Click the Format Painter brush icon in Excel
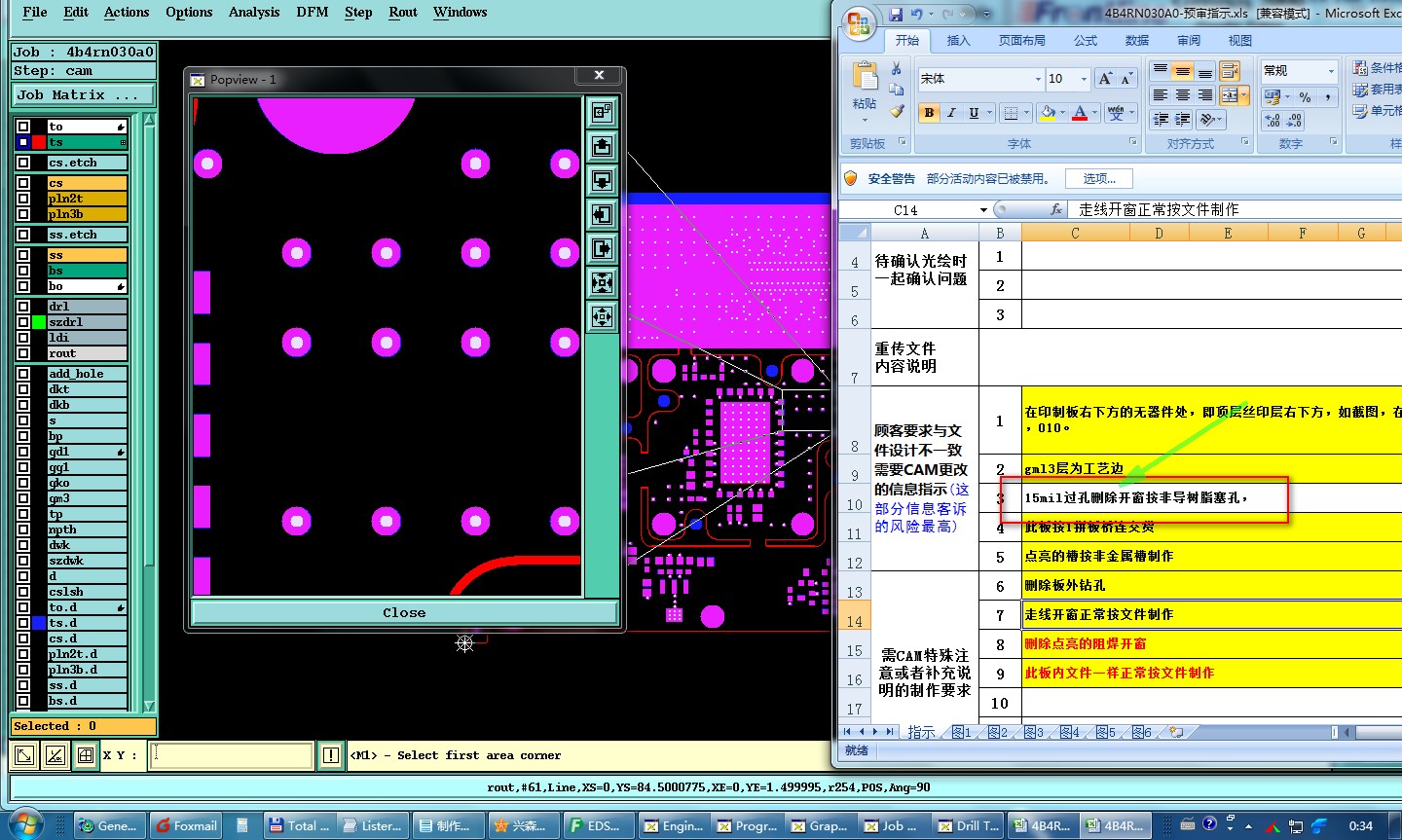The width and height of the screenshot is (1402, 840). coord(896,111)
